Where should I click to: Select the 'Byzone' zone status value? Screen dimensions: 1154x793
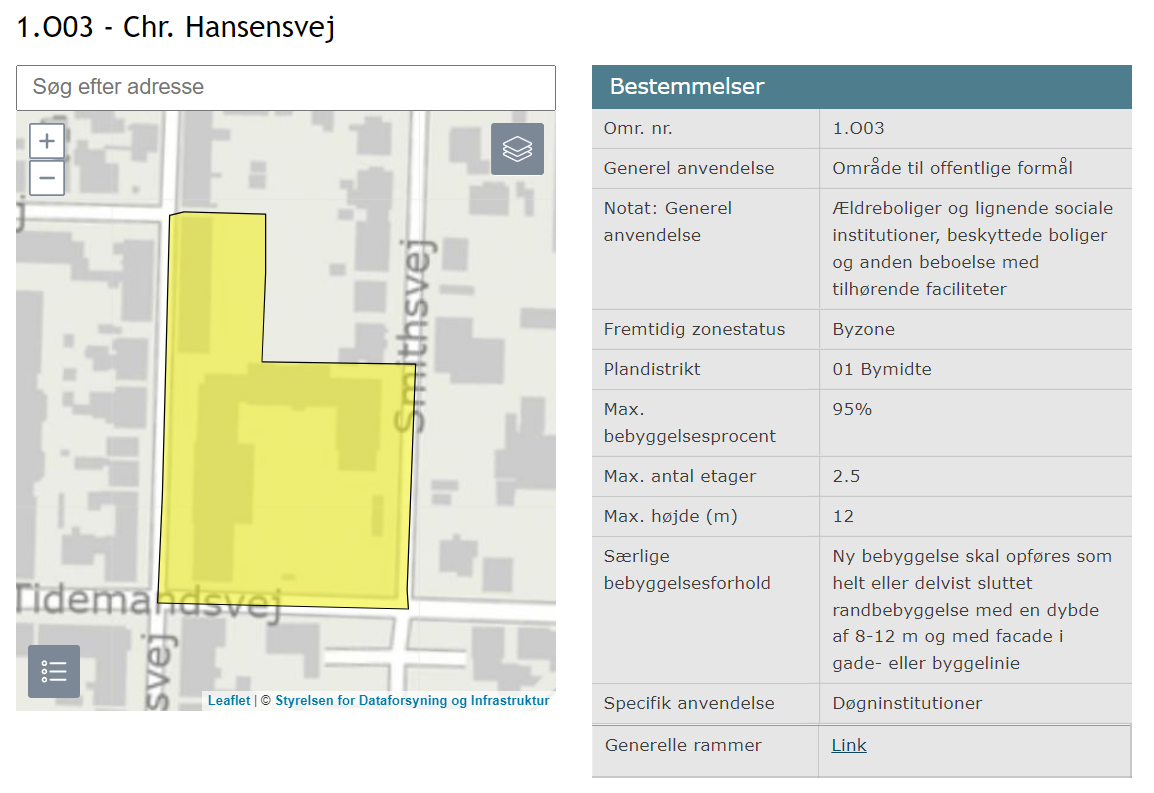(x=863, y=329)
